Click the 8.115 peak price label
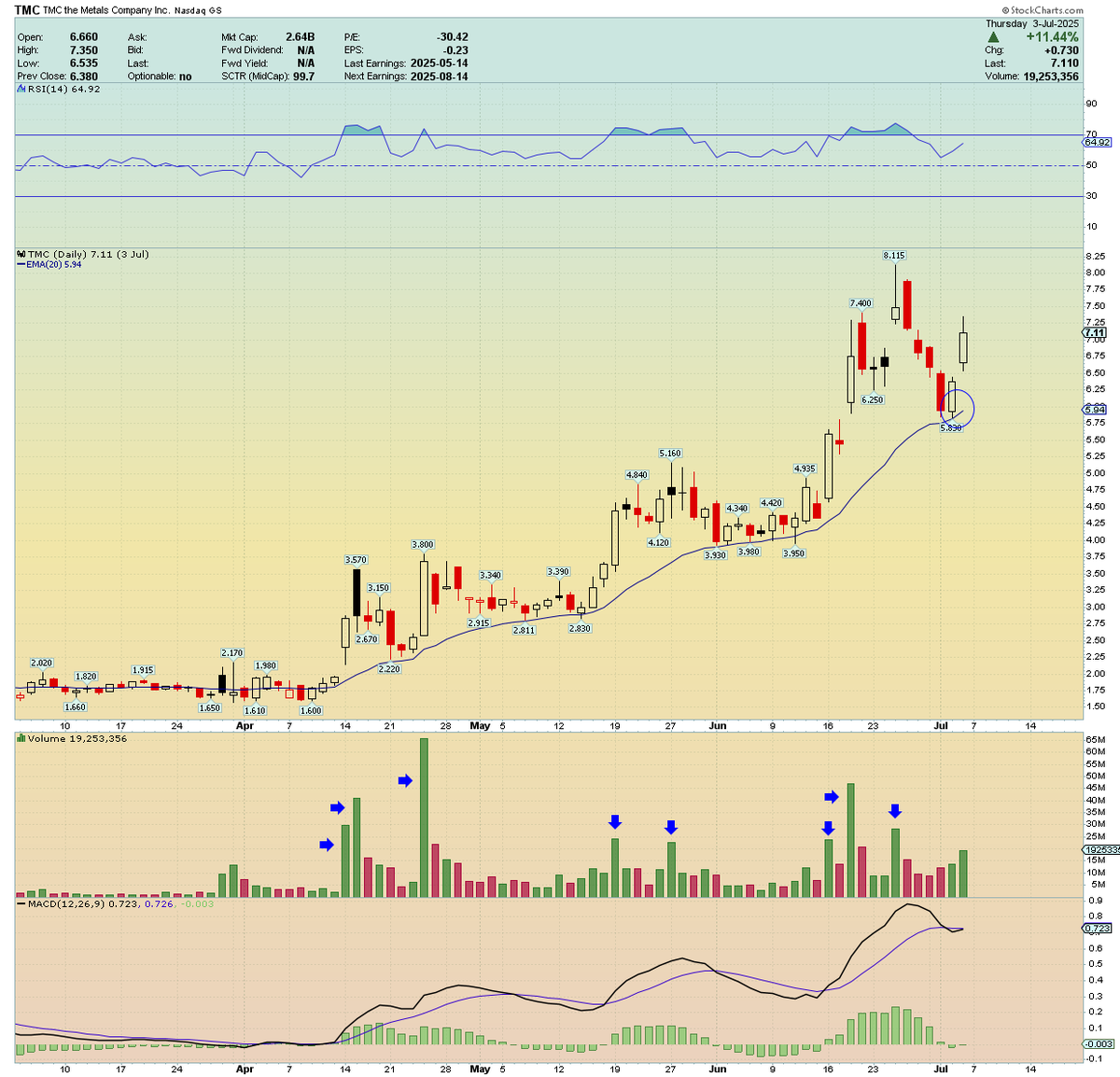Screen dimensions: 1120x1077 894,256
